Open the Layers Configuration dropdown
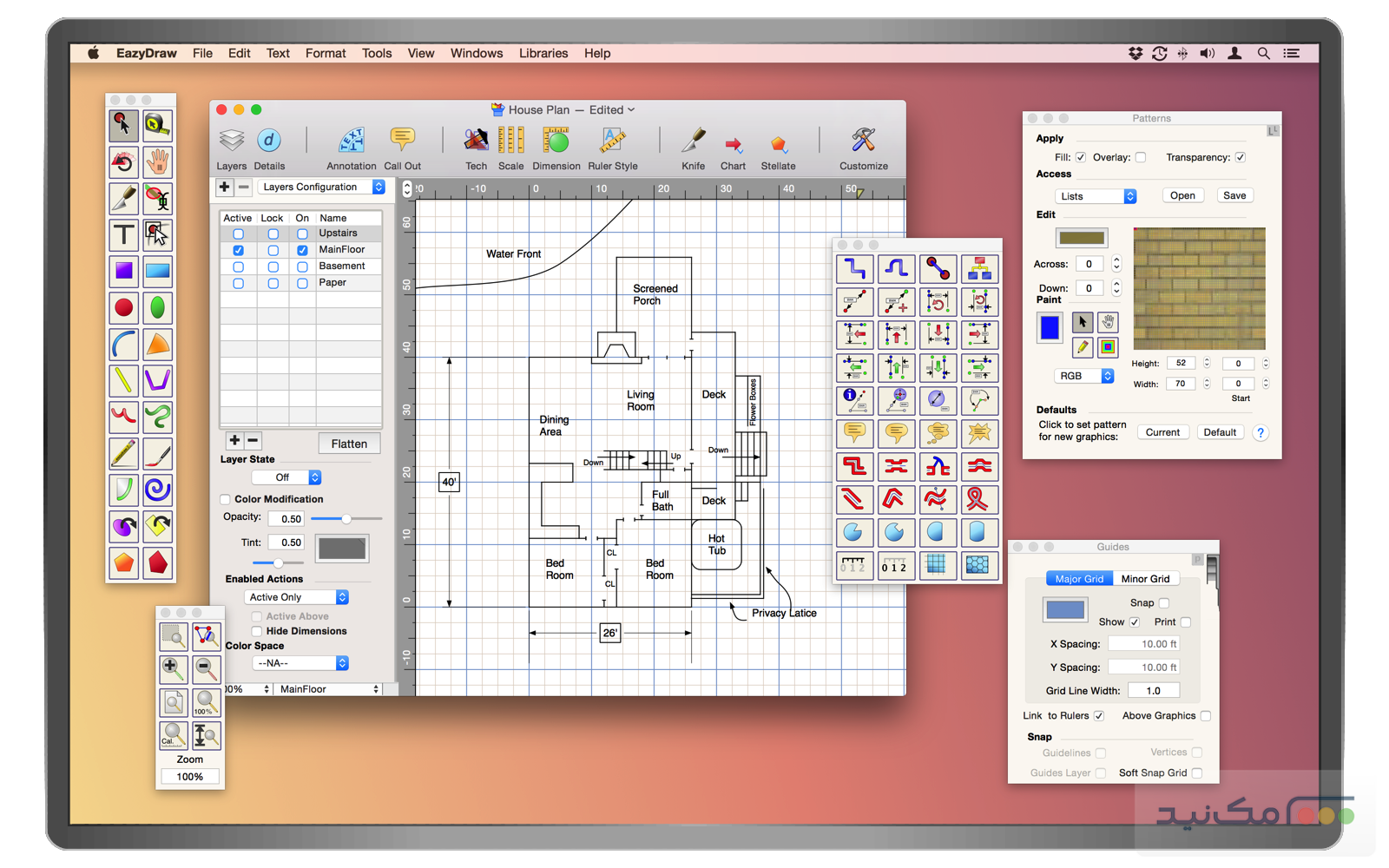This screenshot has width=1389, height=868. point(321,187)
